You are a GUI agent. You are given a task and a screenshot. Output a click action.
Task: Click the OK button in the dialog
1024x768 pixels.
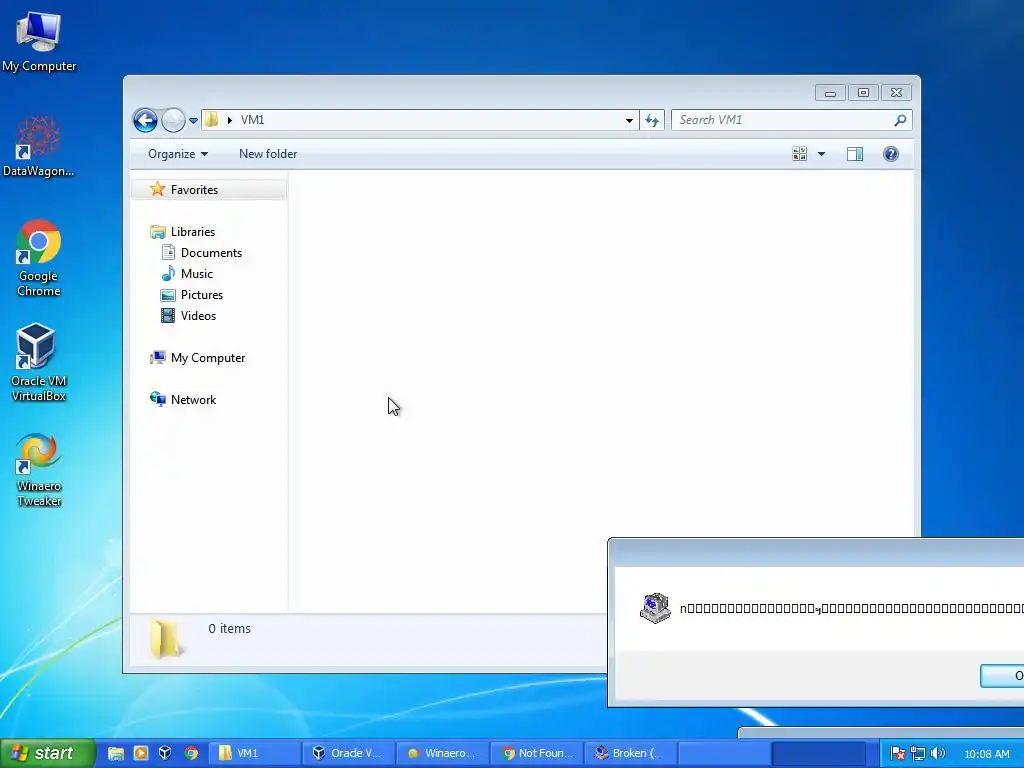click(1002, 676)
